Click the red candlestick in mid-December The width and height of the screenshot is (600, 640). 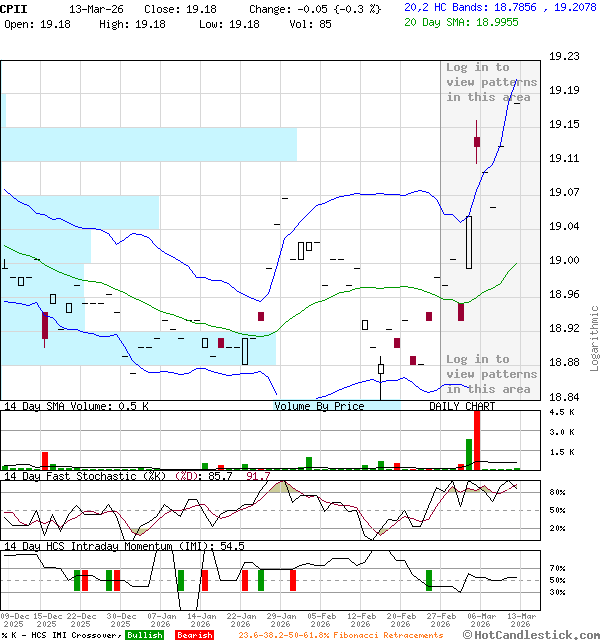pyautogui.click(x=45, y=325)
